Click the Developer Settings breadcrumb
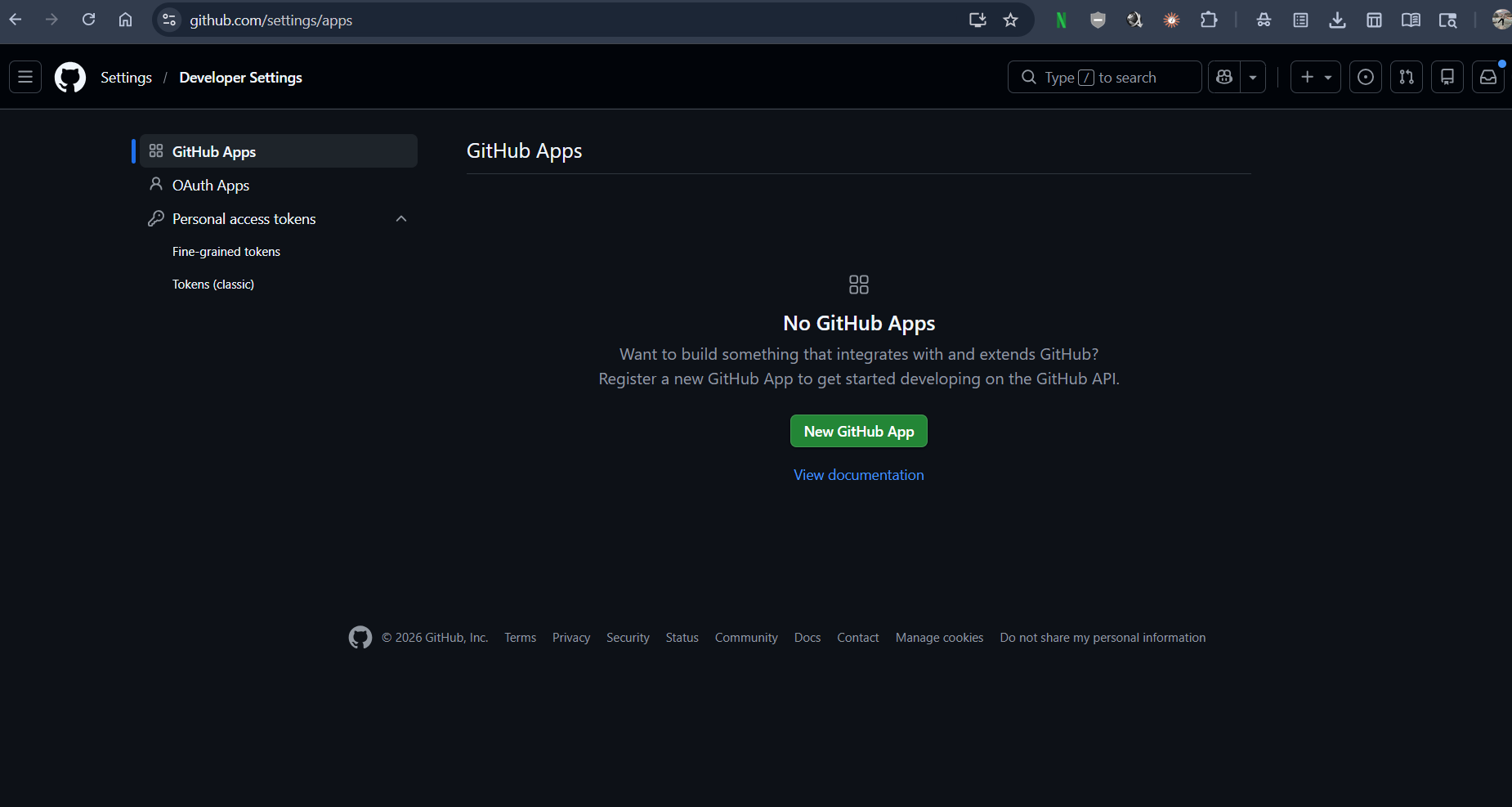 click(x=240, y=77)
